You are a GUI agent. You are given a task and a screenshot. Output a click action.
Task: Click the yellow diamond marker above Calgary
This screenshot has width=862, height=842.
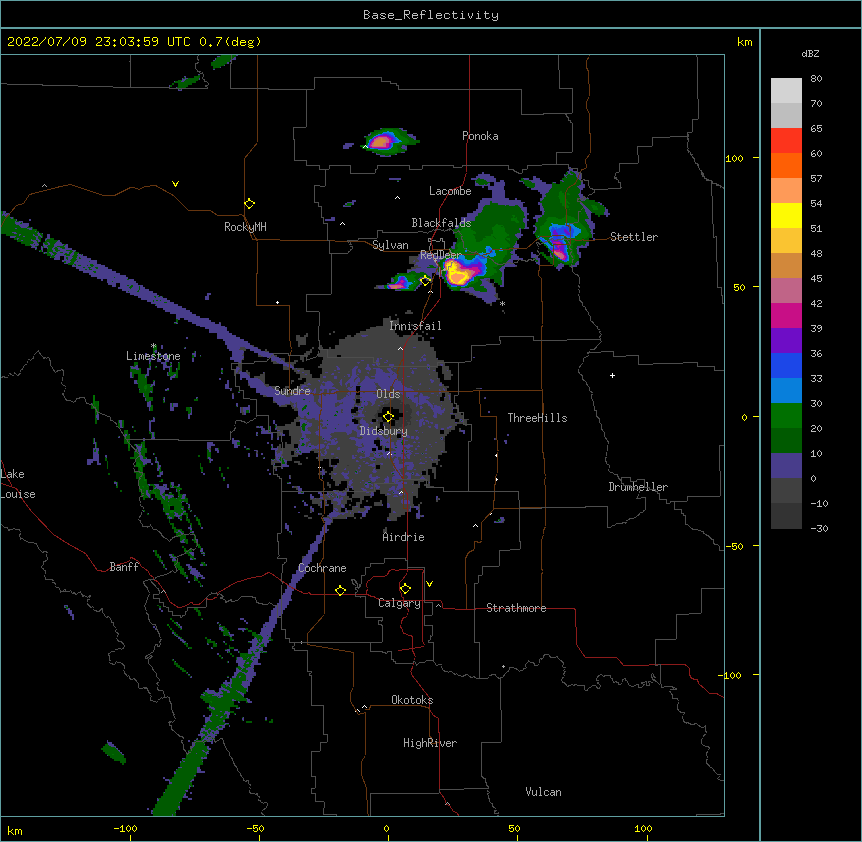tap(405, 589)
